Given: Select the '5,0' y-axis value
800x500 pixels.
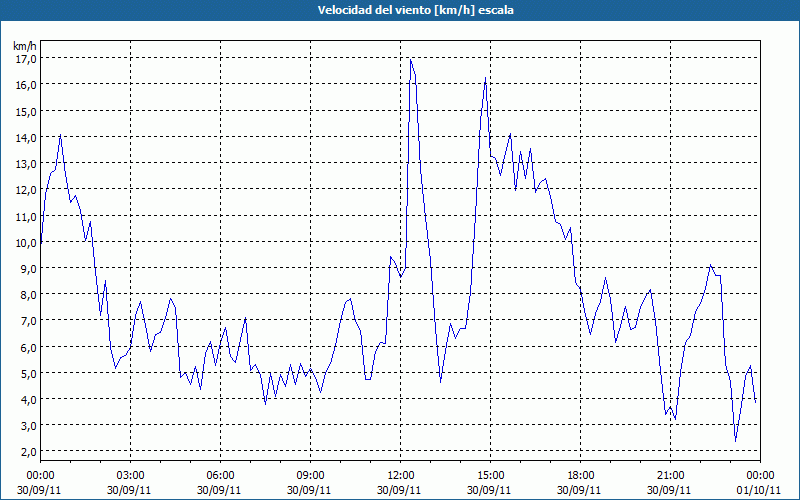Looking at the screenshot, I should pyautogui.click(x=28, y=374).
